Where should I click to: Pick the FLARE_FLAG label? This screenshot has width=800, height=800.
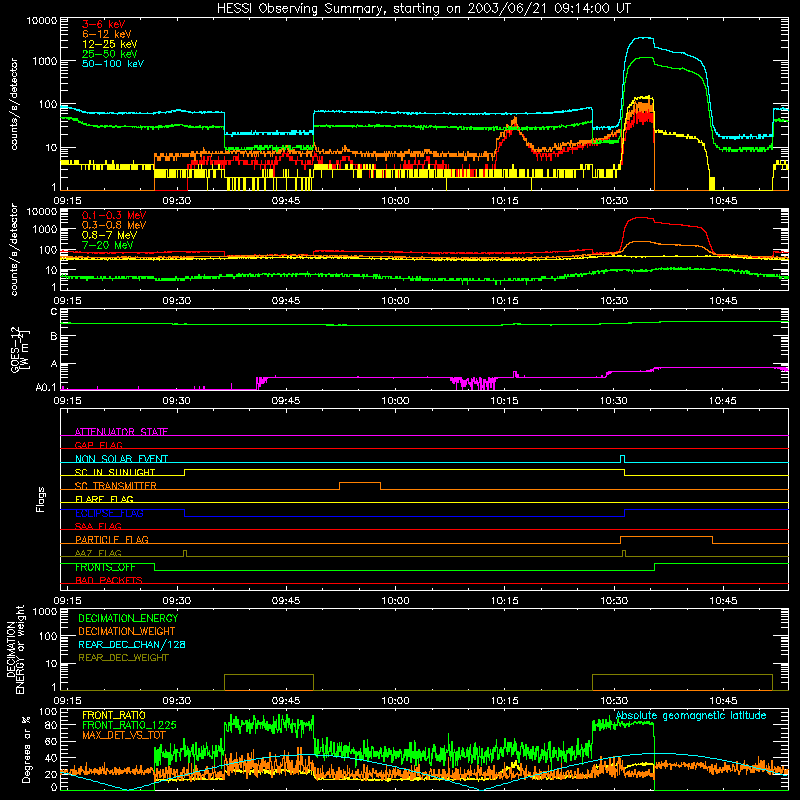pyautogui.click(x=104, y=499)
